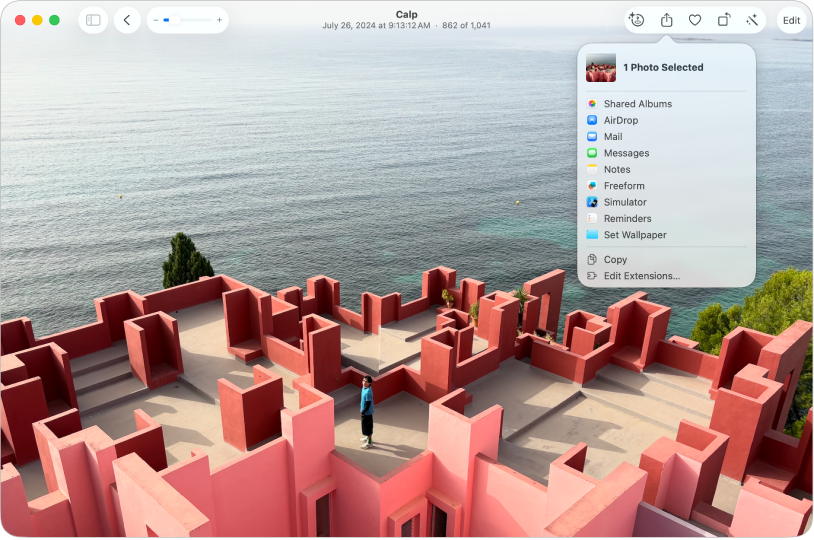Click the zoom-out minus sign

click(x=156, y=20)
